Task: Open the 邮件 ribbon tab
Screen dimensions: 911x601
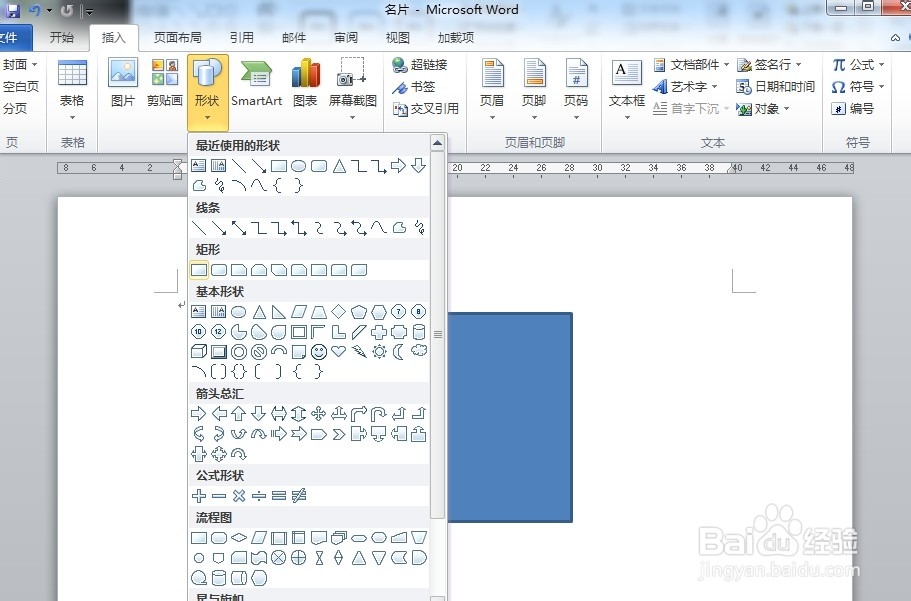Action: 293,37
